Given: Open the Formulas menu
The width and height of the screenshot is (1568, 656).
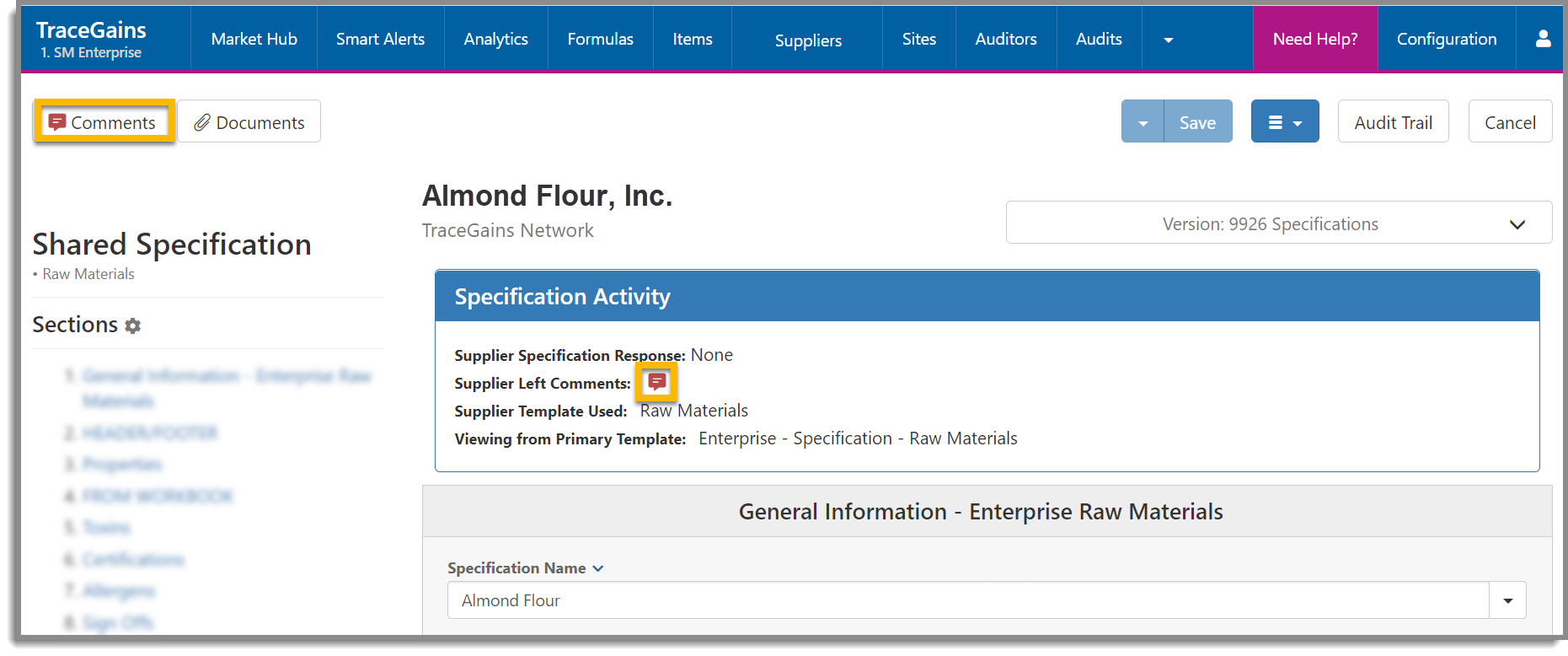Looking at the screenshot, I should 600,39.
